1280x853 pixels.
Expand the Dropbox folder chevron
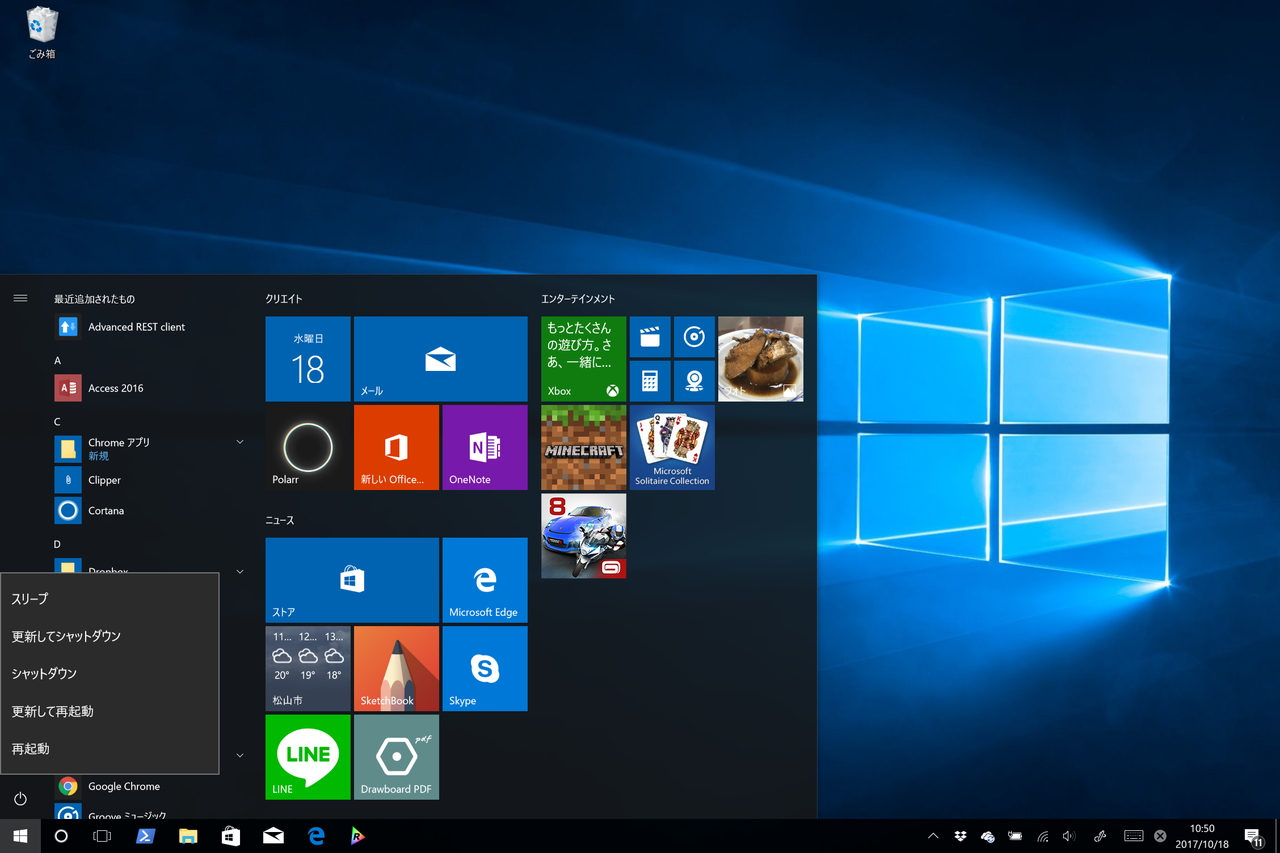240,571
